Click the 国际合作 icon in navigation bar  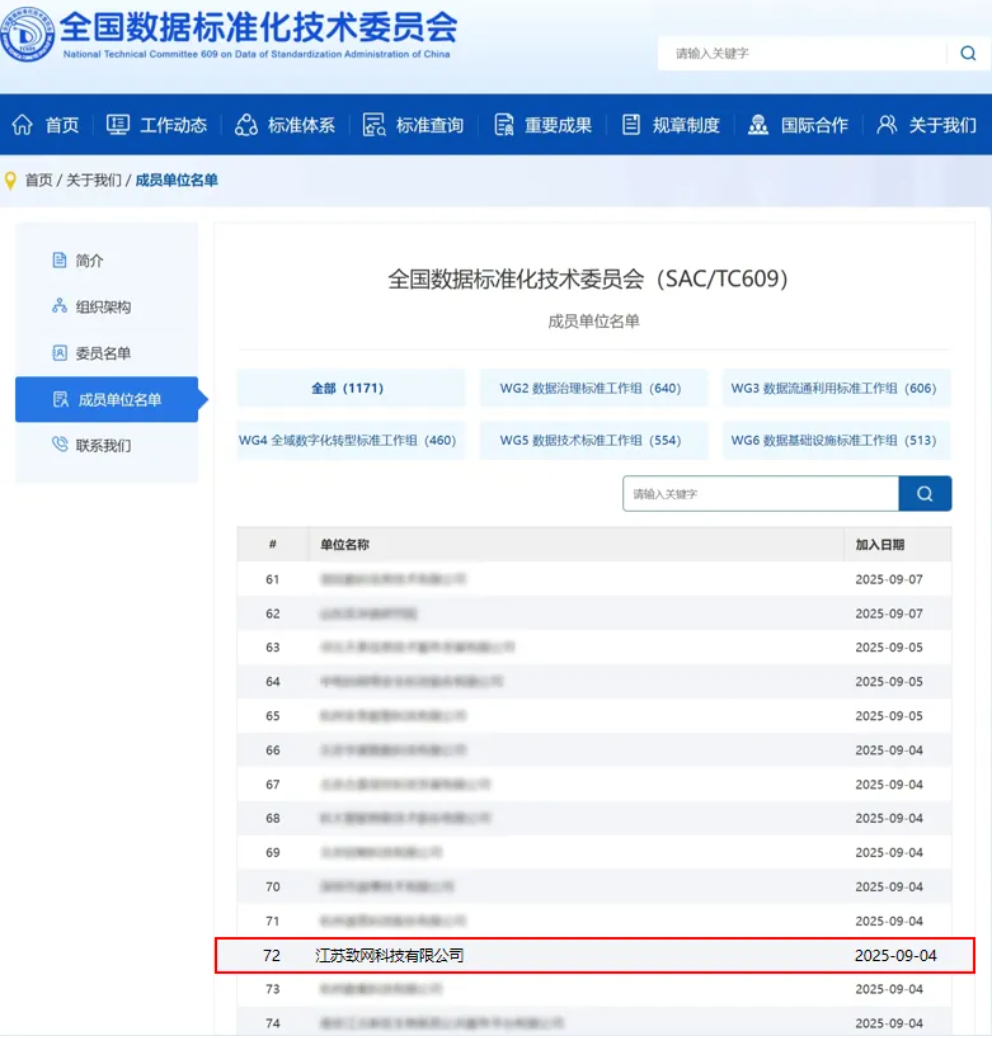tap(758, 125)
